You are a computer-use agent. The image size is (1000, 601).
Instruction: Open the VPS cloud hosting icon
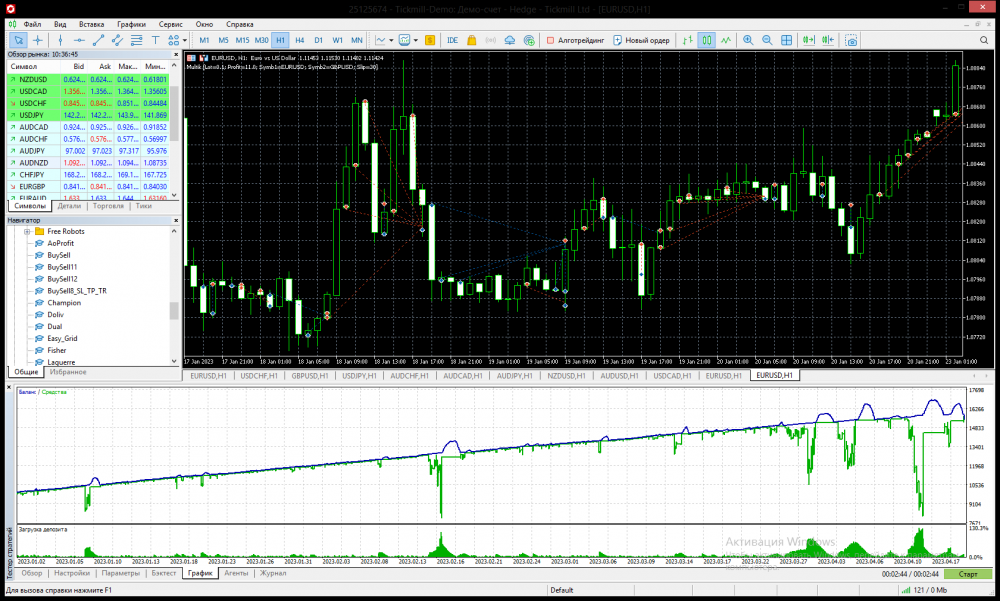point(510,40)
